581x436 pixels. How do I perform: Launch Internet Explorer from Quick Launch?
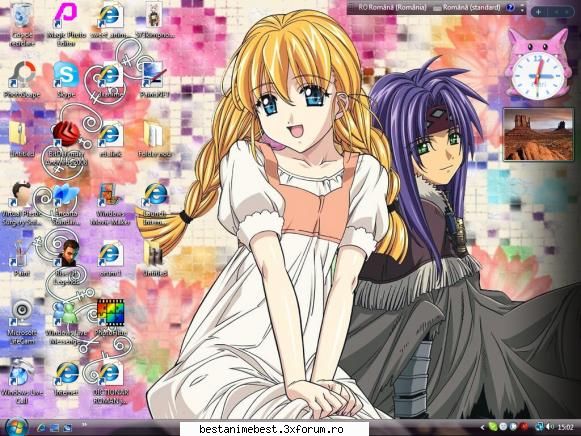point(41,428)
